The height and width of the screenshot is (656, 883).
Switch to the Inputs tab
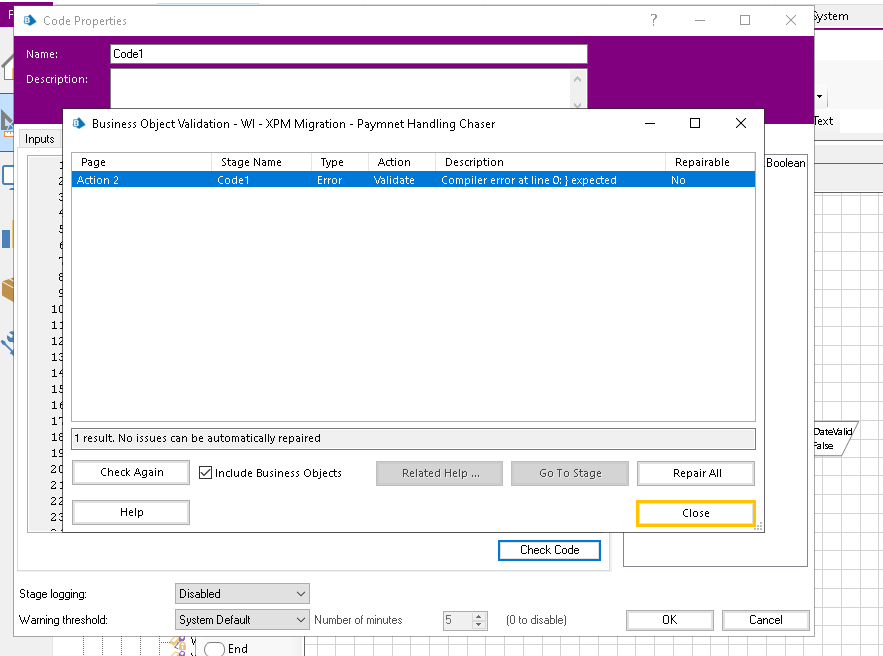pyautogui.click(x=40, y=139)
